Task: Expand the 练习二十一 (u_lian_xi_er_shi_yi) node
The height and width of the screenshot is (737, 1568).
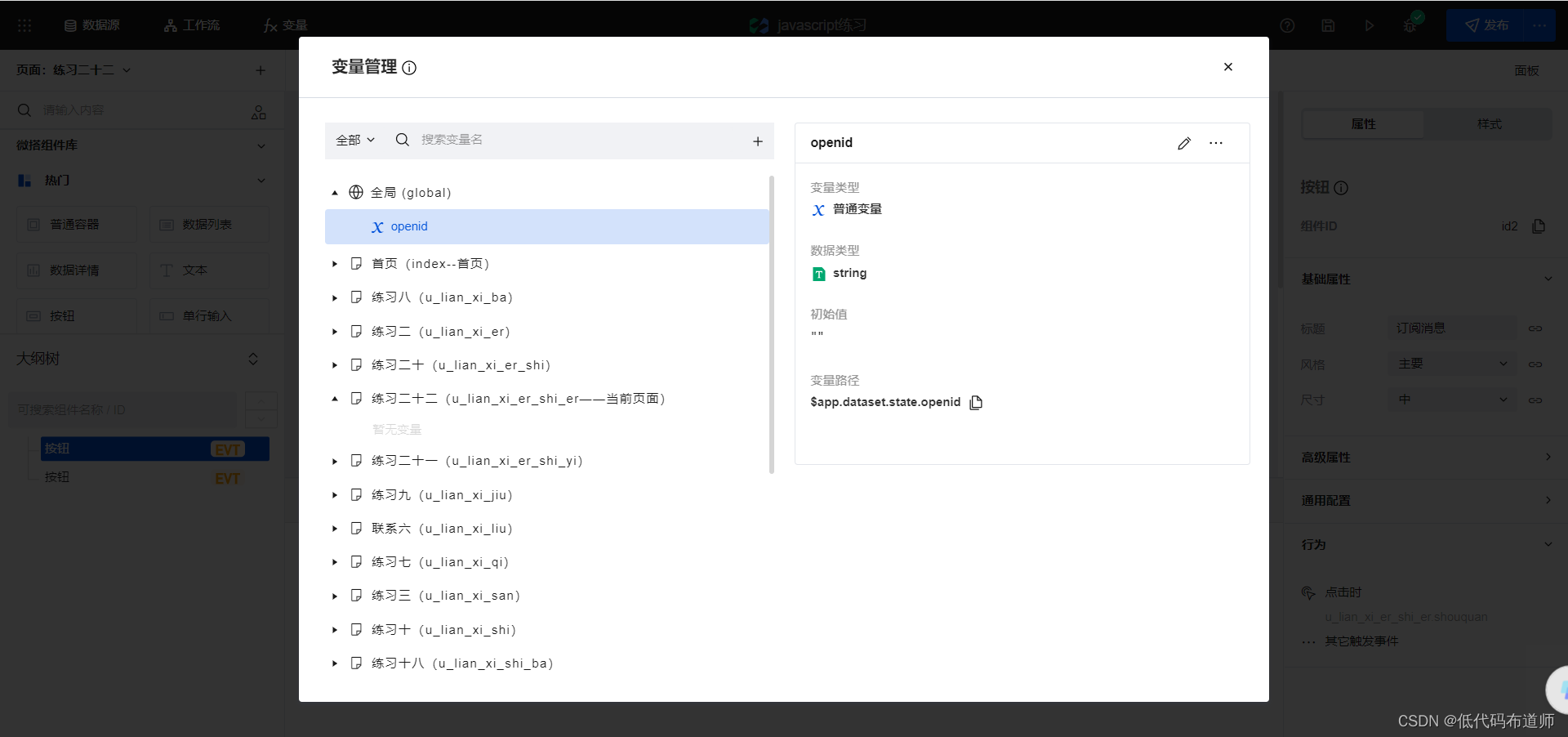Action: click(x=335, y=462)
